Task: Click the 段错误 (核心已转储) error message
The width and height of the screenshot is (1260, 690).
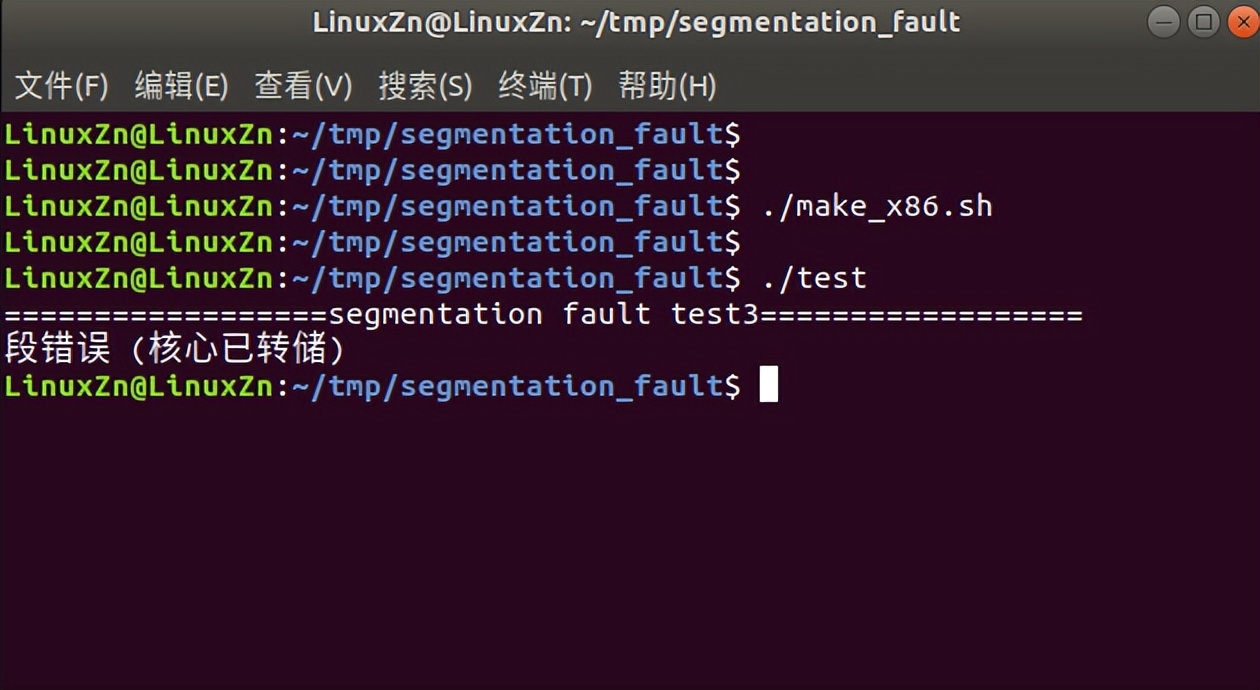Action: tap(176, 350)
